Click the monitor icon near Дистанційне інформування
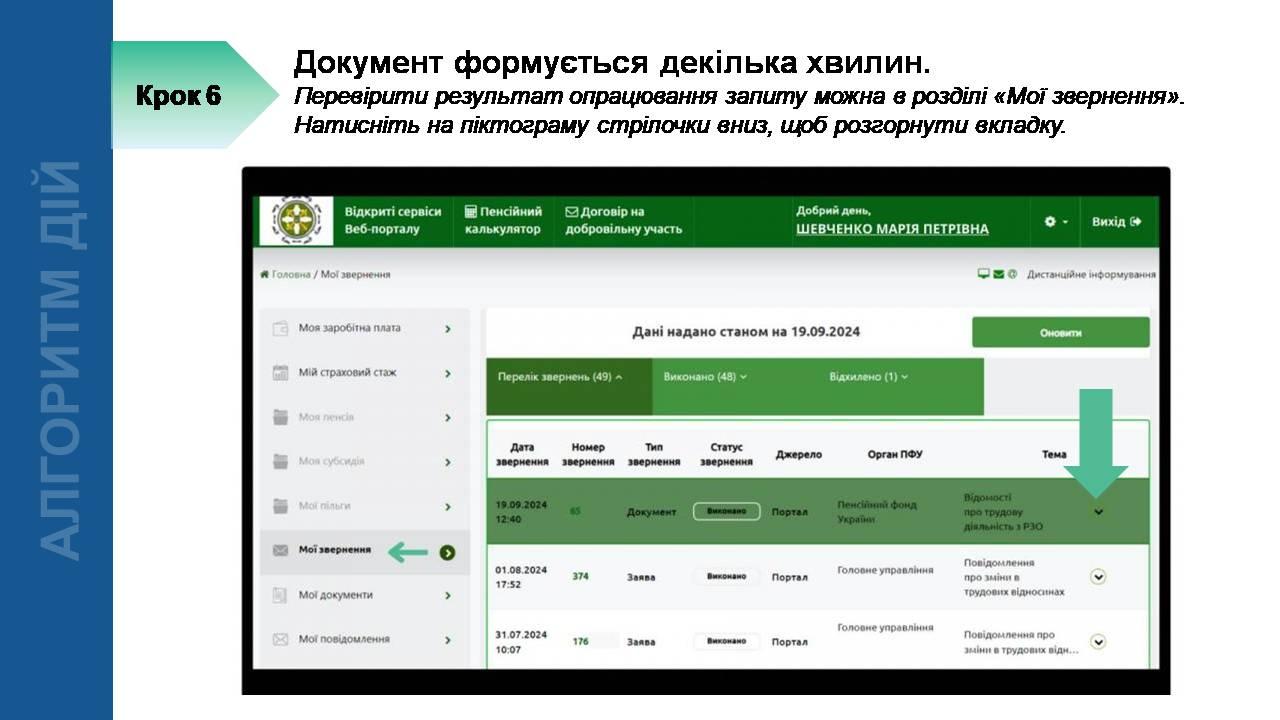The image size is (1280, 720). (x=983, y=274)
